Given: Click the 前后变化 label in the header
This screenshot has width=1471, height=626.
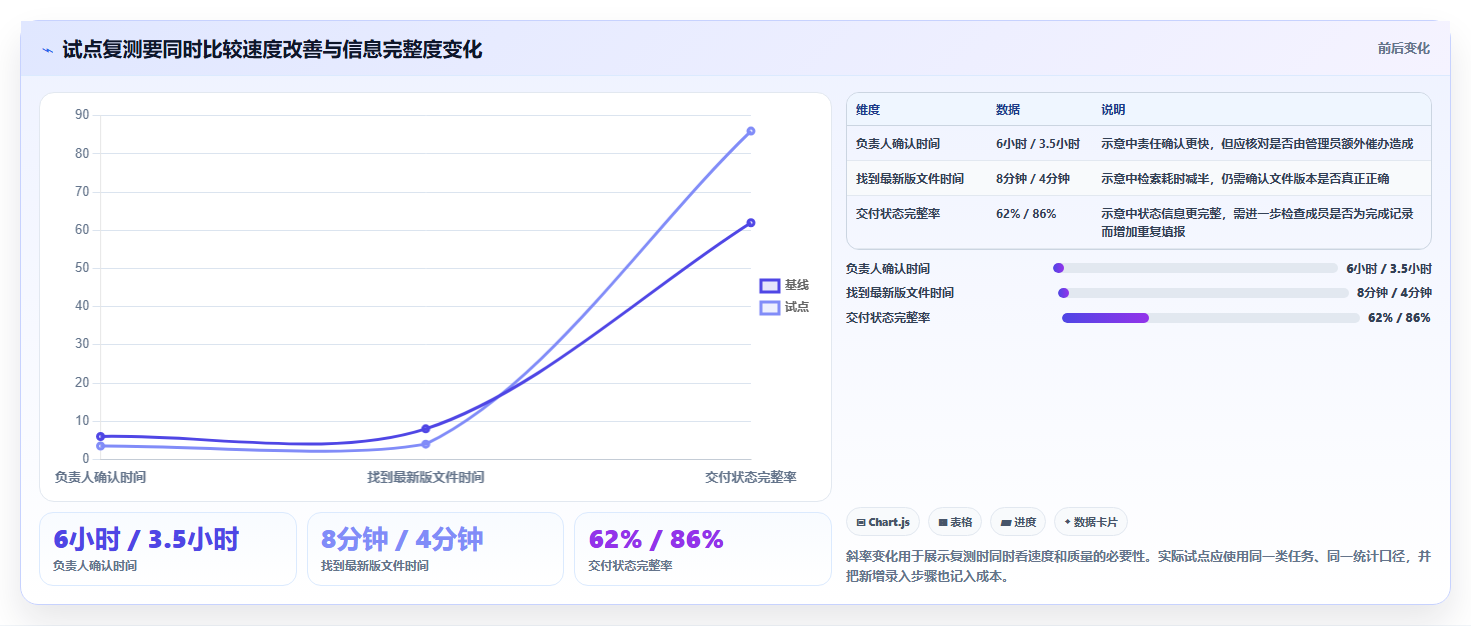Looking at the screenshot, I should pyautogui.click(x=1403, y=48).
